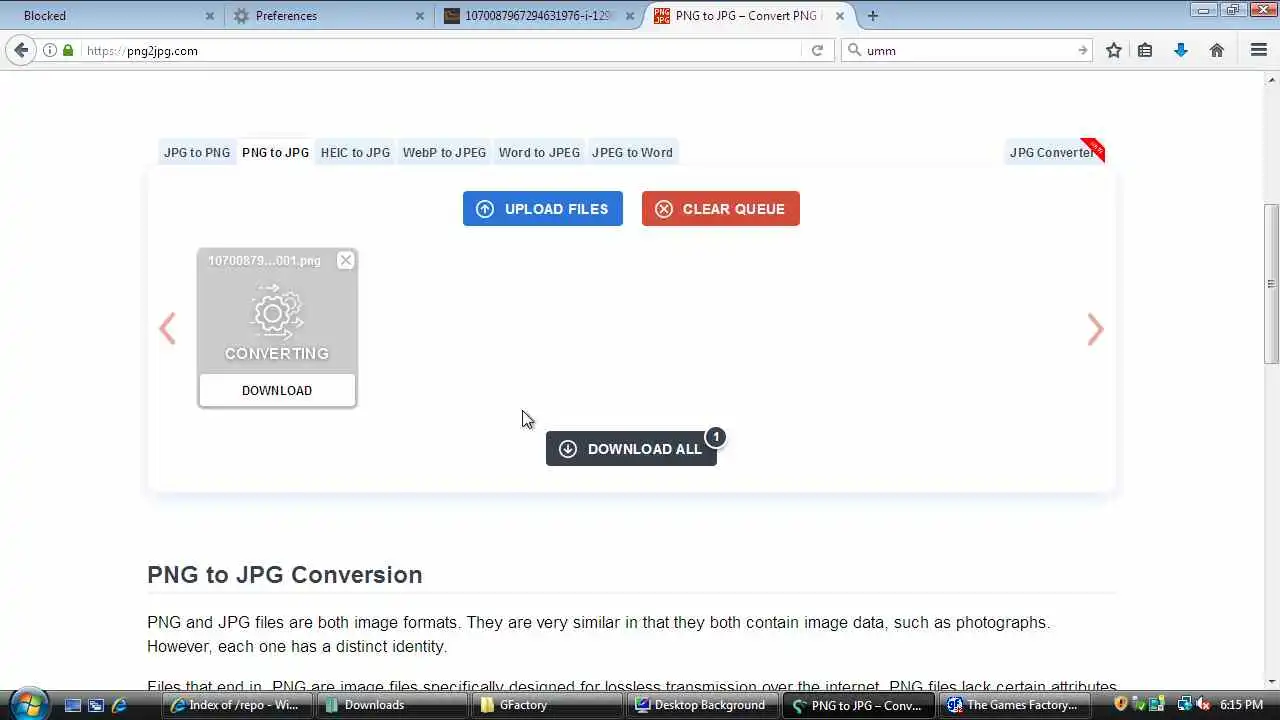Click the taskbar clock 6:15 PM
The height and width of the screenshot is (720, 1280).
pyautogui.click(x=1242, y=705)
